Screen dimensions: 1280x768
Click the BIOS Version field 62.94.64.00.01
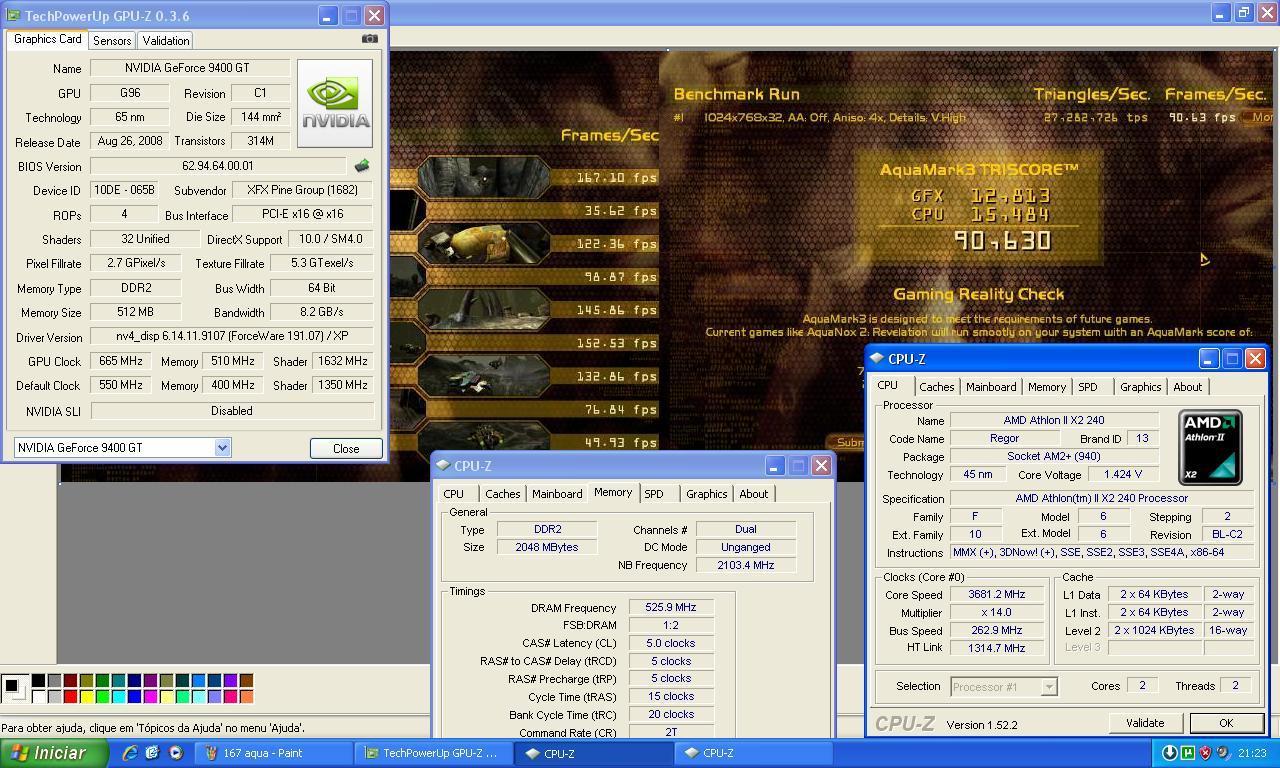click(218, 166)
